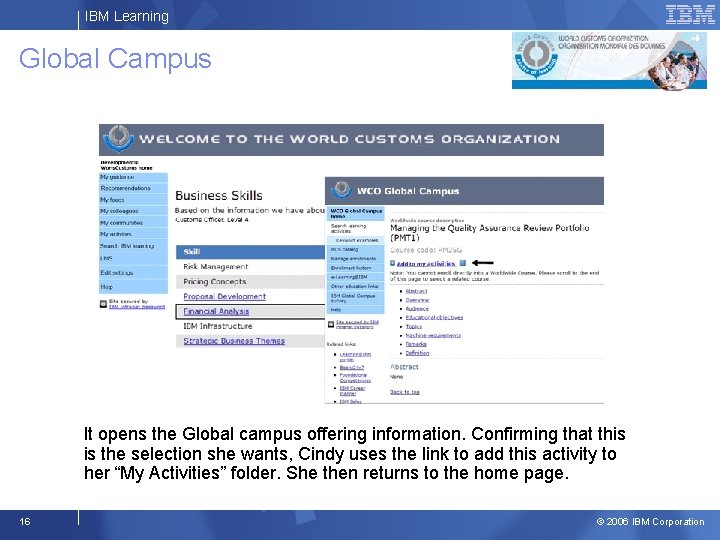Open the Strategic Business Themes link
The width and height of the screenshot is (720, 540).
234,341
